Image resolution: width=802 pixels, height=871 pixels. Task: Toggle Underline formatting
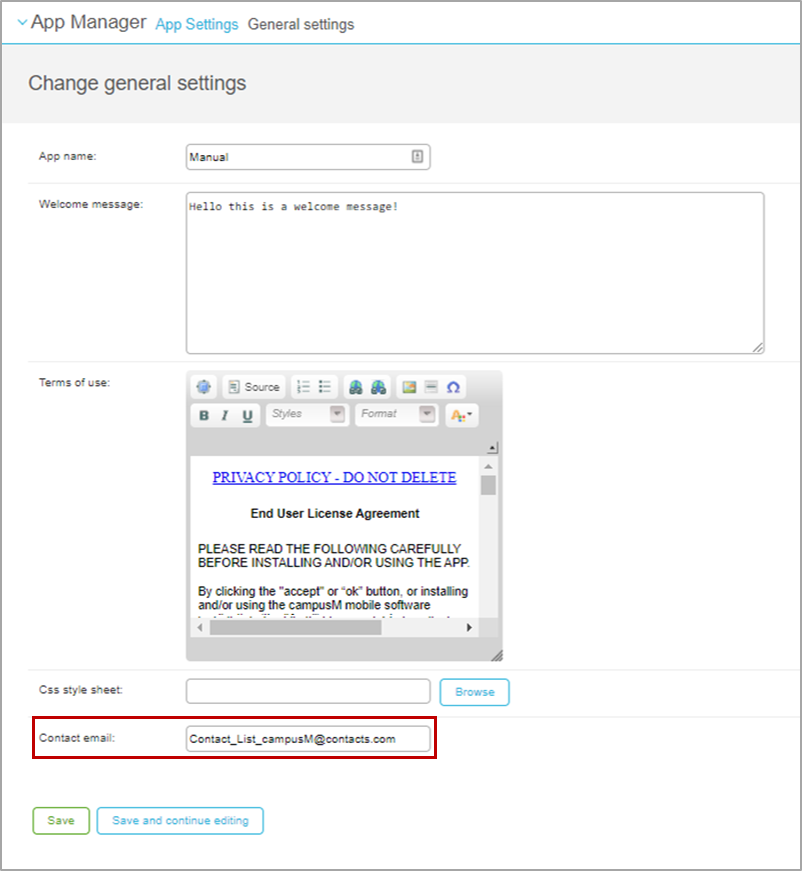pyautogui.click(x=248, y=415)
